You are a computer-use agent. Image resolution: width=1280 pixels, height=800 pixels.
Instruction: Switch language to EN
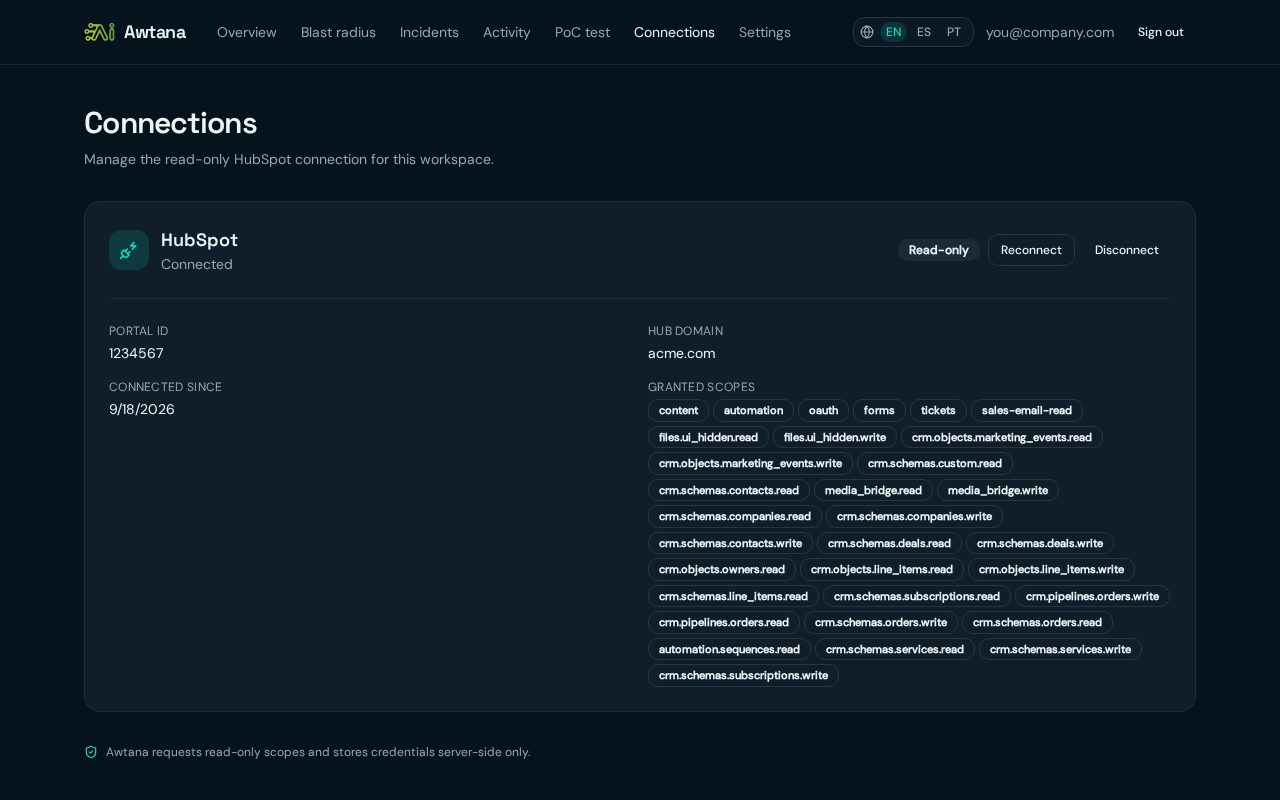click(x=894, y=32)
